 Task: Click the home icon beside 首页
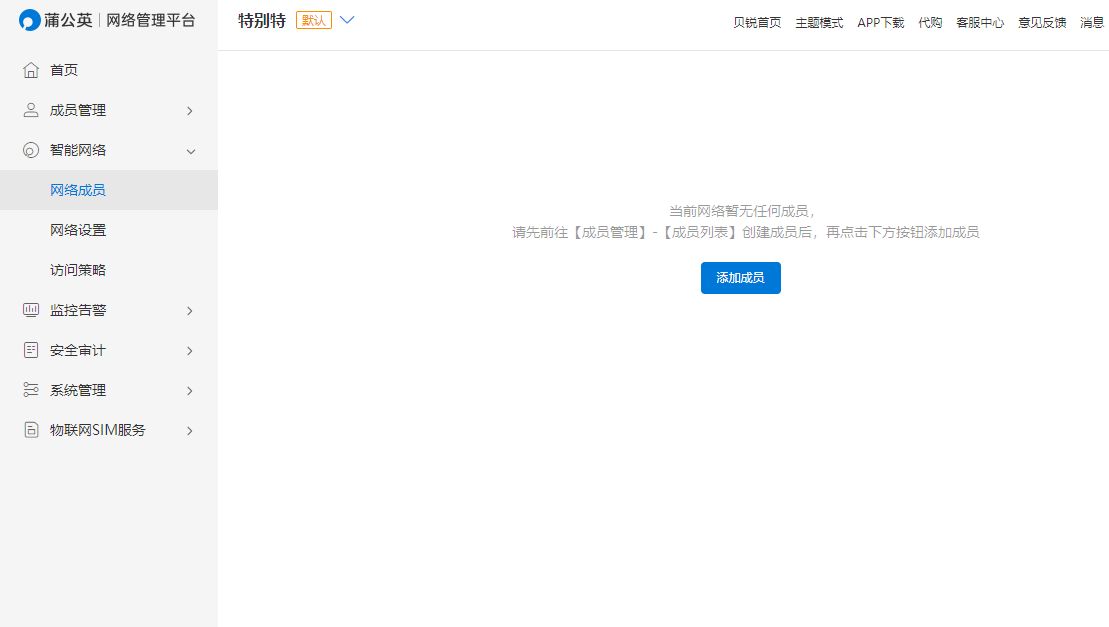[x=31, y=70]
